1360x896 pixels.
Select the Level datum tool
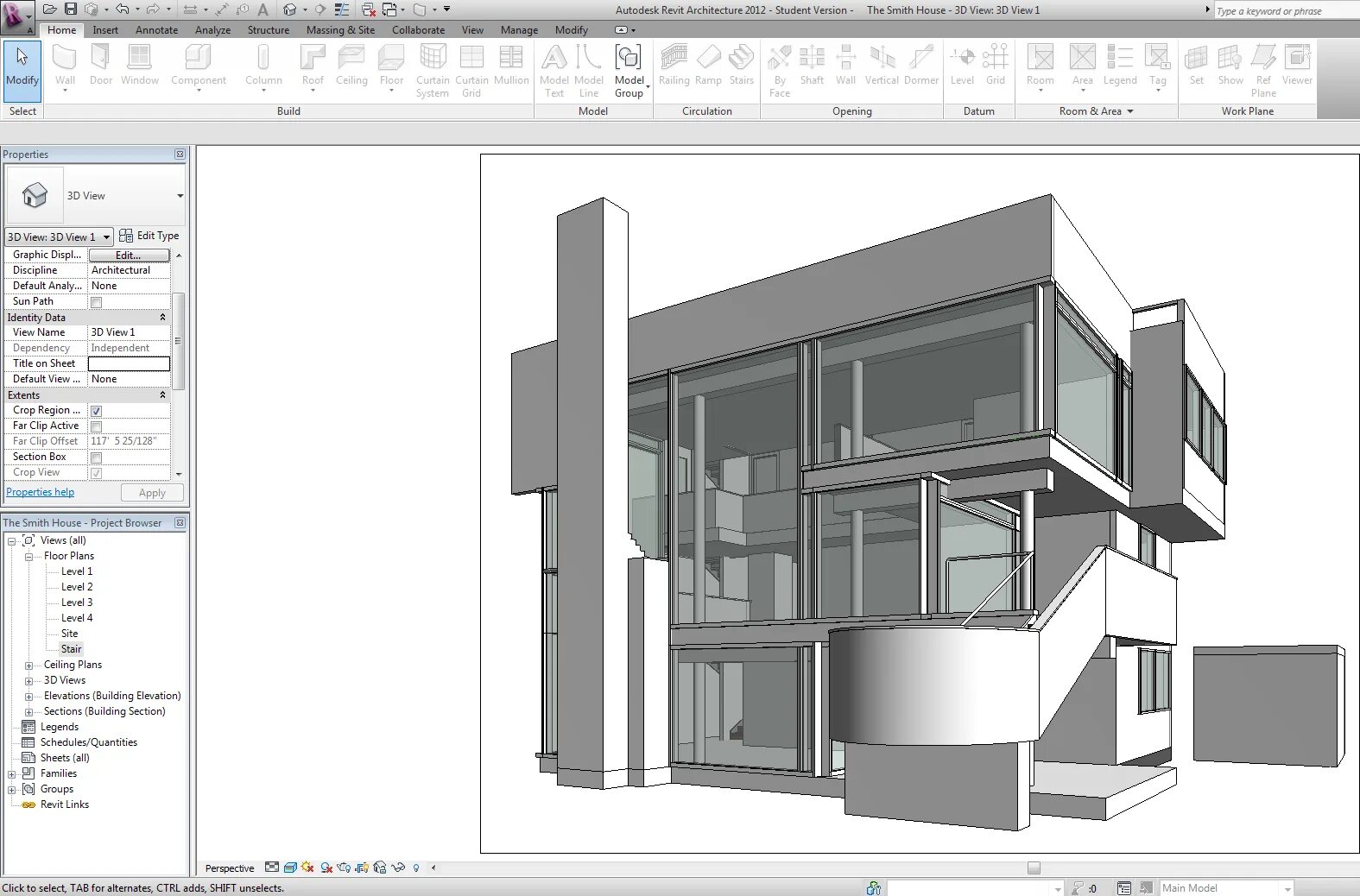[x=962, y=66]
